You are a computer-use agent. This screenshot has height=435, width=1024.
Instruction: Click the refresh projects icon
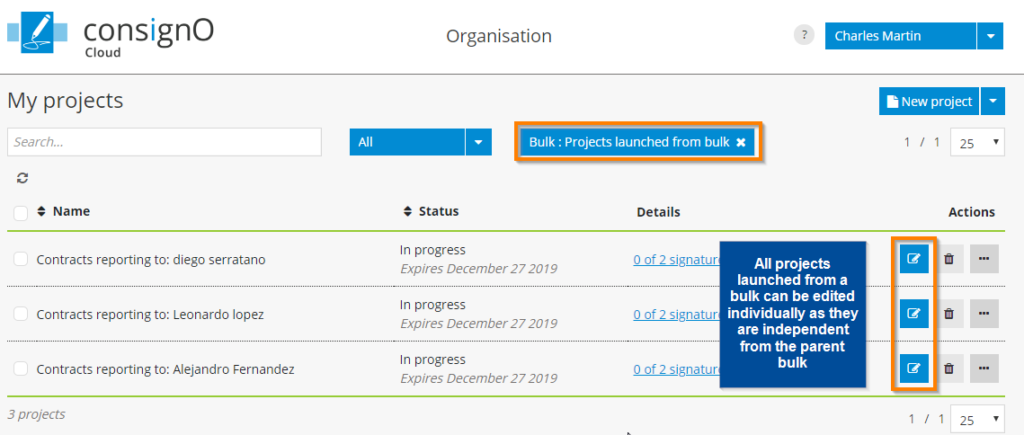pos(22,178)
